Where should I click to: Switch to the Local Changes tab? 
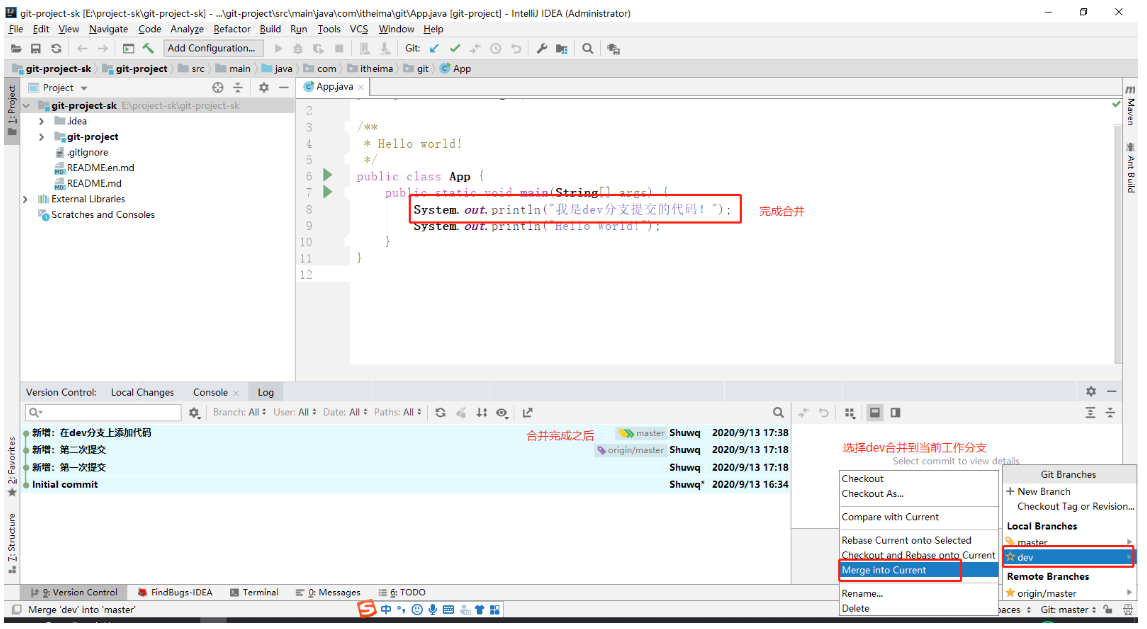coord(143,392)
